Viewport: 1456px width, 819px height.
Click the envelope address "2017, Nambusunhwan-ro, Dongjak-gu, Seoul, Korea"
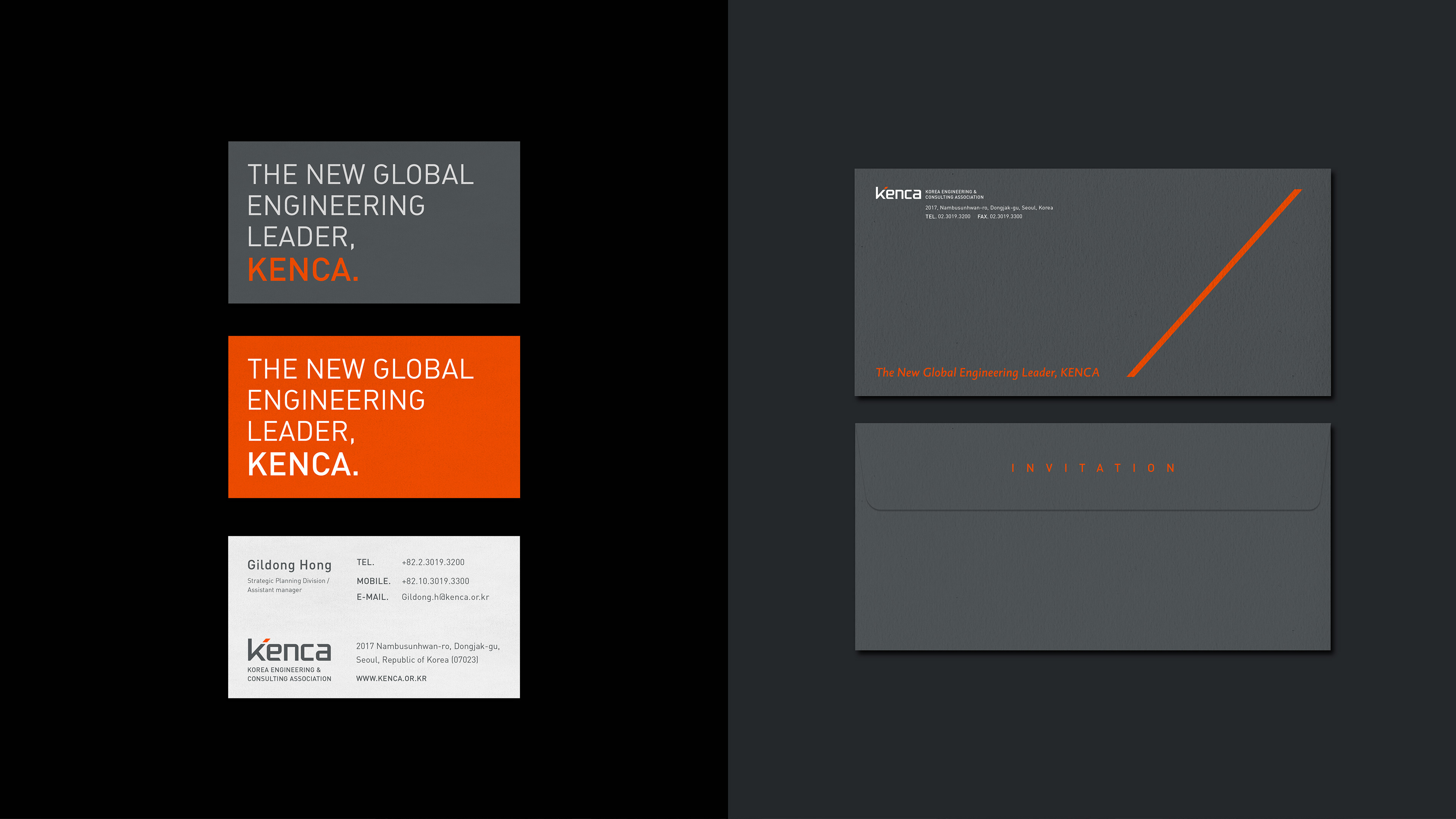click(988, 207)
